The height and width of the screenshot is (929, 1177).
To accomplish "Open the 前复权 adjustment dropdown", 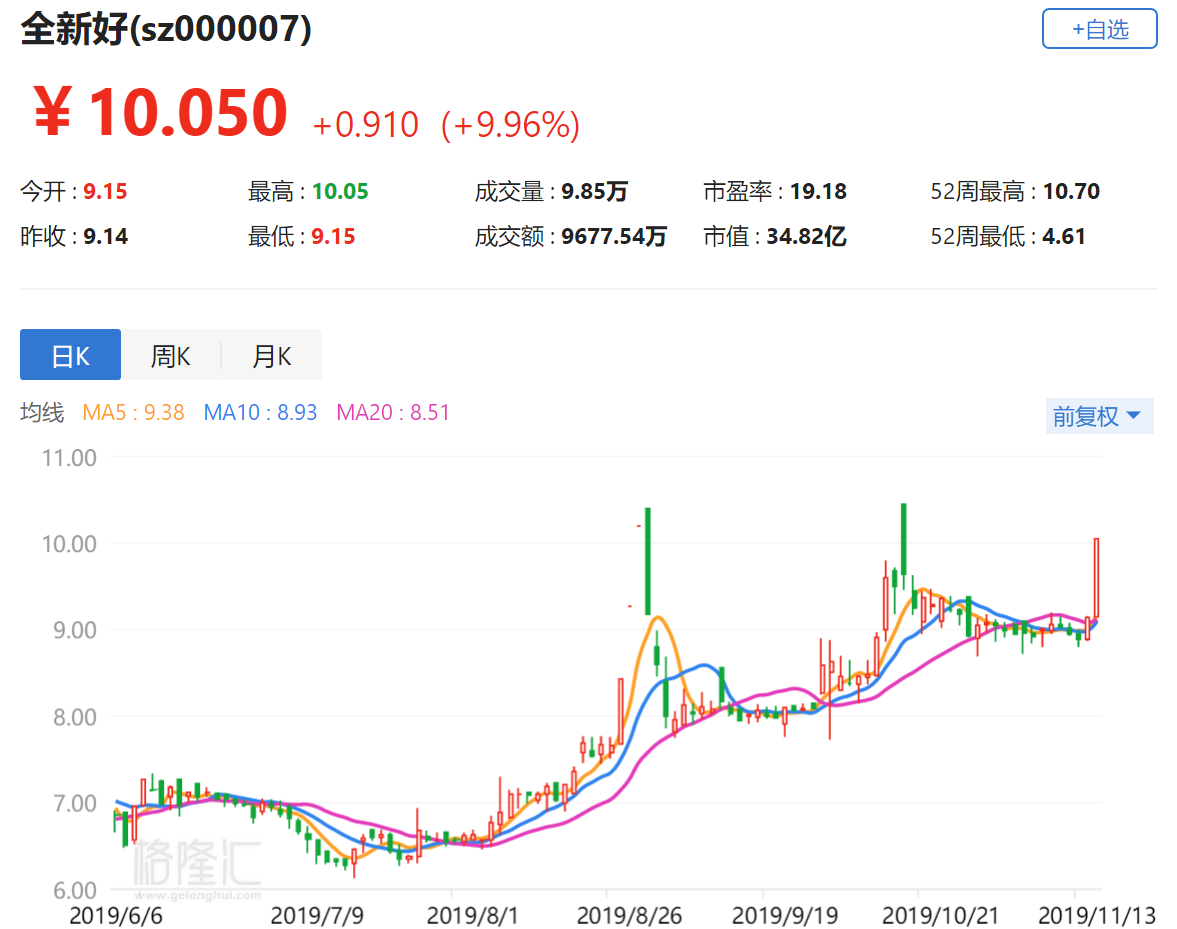I will pyautogui.click(x=1099, y=416).
